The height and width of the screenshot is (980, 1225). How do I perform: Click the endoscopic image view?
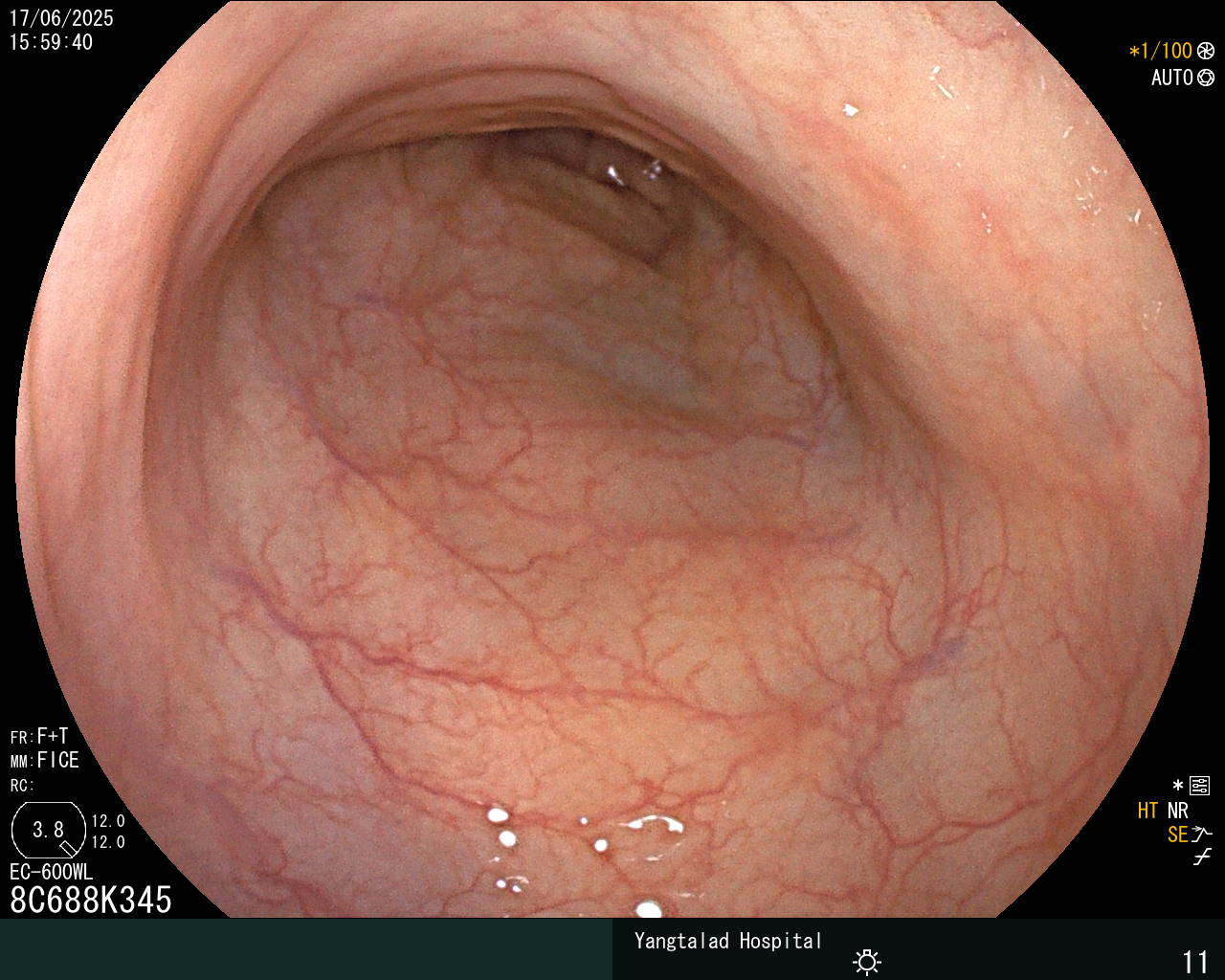(x=612, y=459)
